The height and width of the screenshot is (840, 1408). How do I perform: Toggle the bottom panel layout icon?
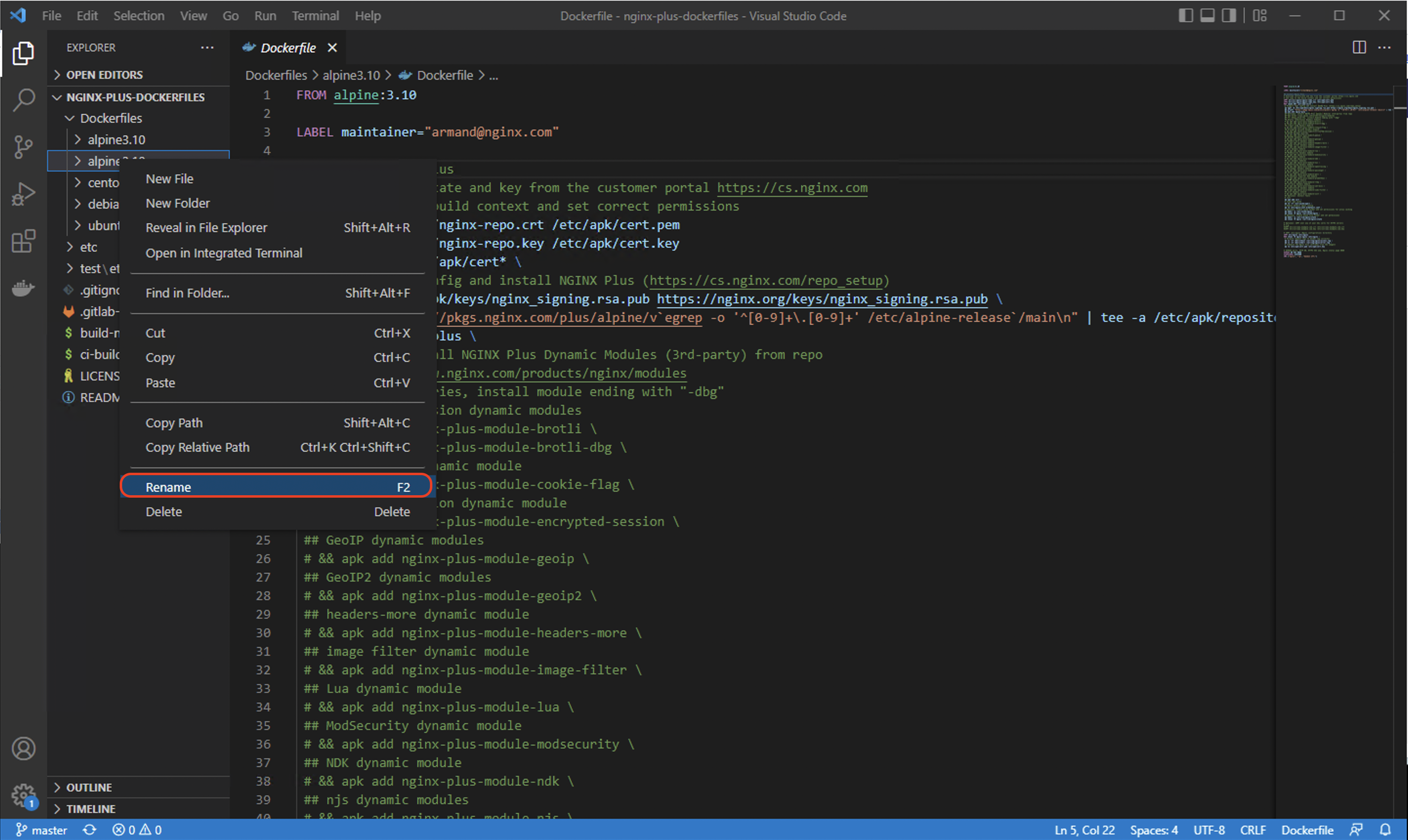point(1207,16)
